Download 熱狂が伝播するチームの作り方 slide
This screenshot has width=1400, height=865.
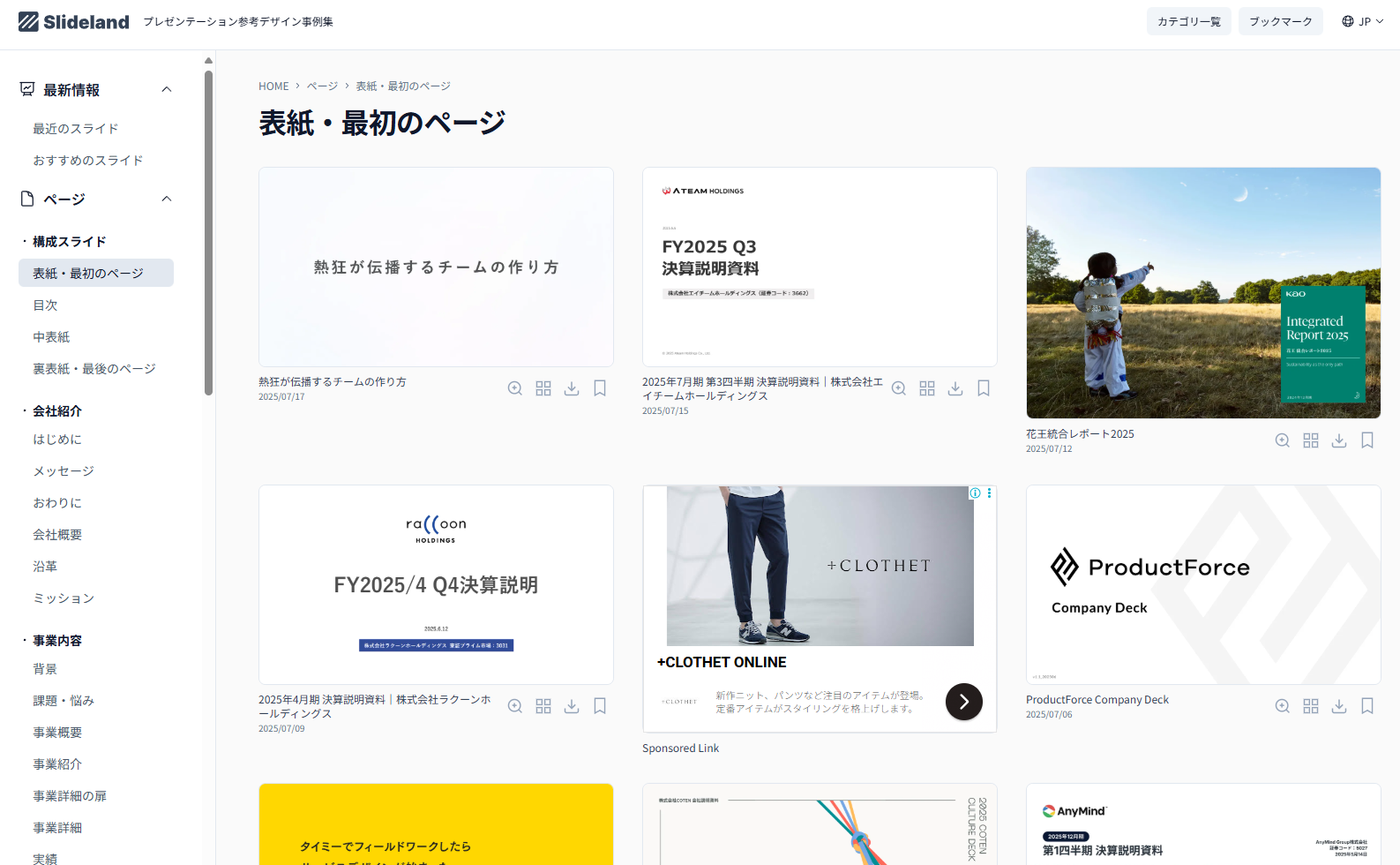(x=572, y=388)
